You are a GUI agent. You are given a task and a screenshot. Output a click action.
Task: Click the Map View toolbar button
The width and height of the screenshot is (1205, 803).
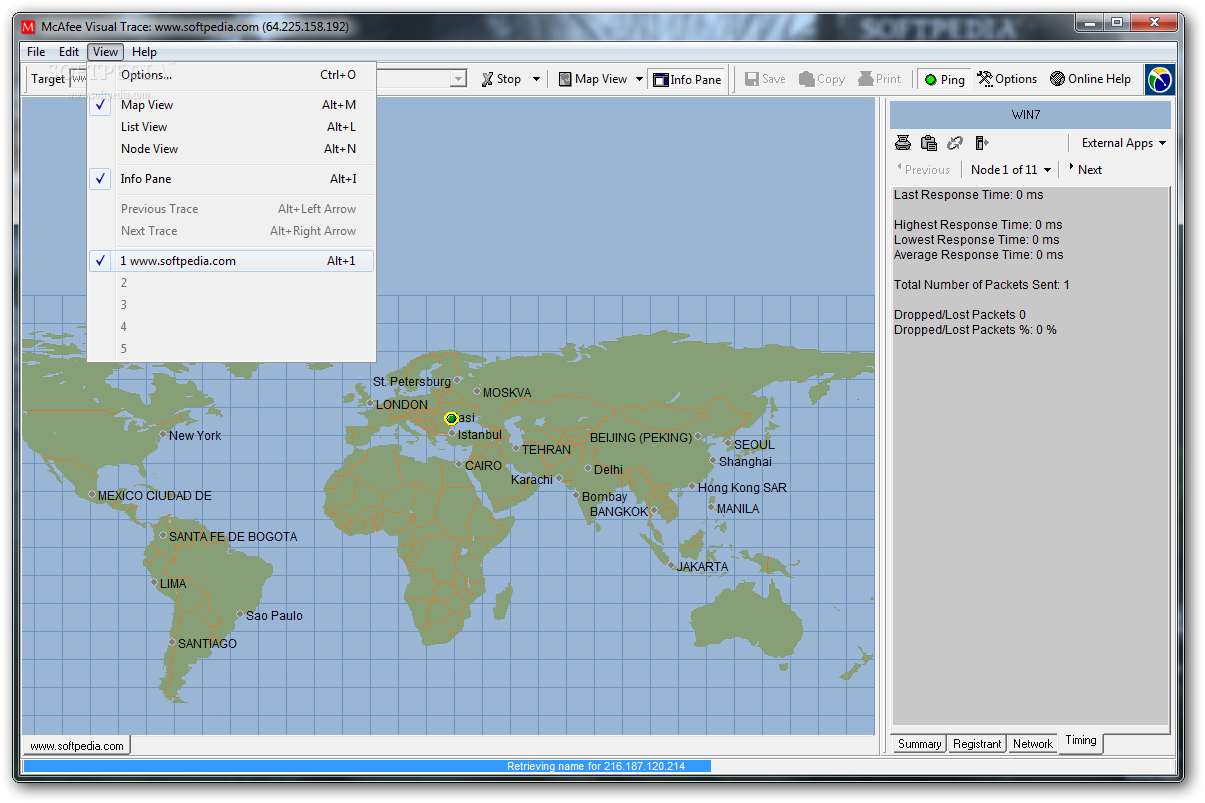tap(593, 79)
